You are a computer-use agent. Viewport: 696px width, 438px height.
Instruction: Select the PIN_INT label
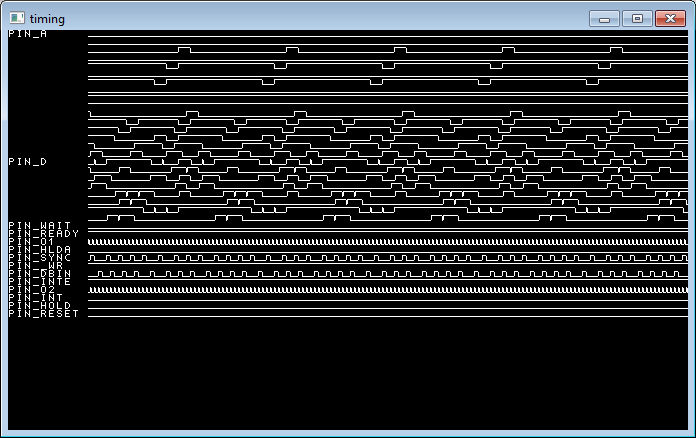(36, 297)
